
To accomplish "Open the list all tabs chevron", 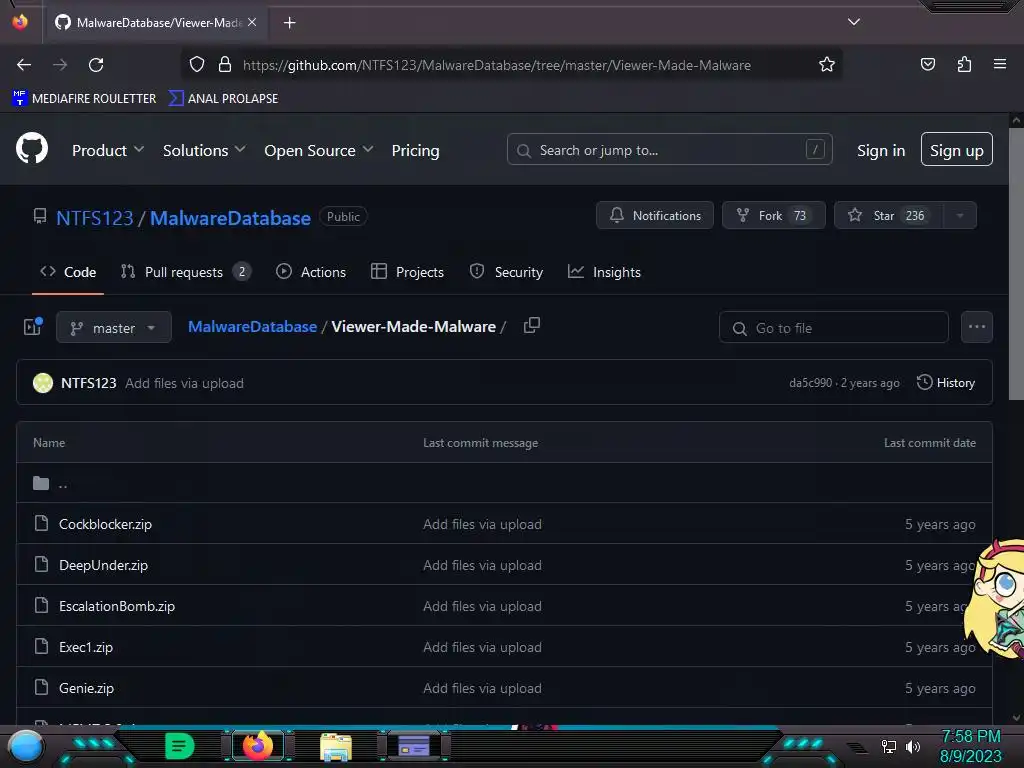I will tap(854, 22).
